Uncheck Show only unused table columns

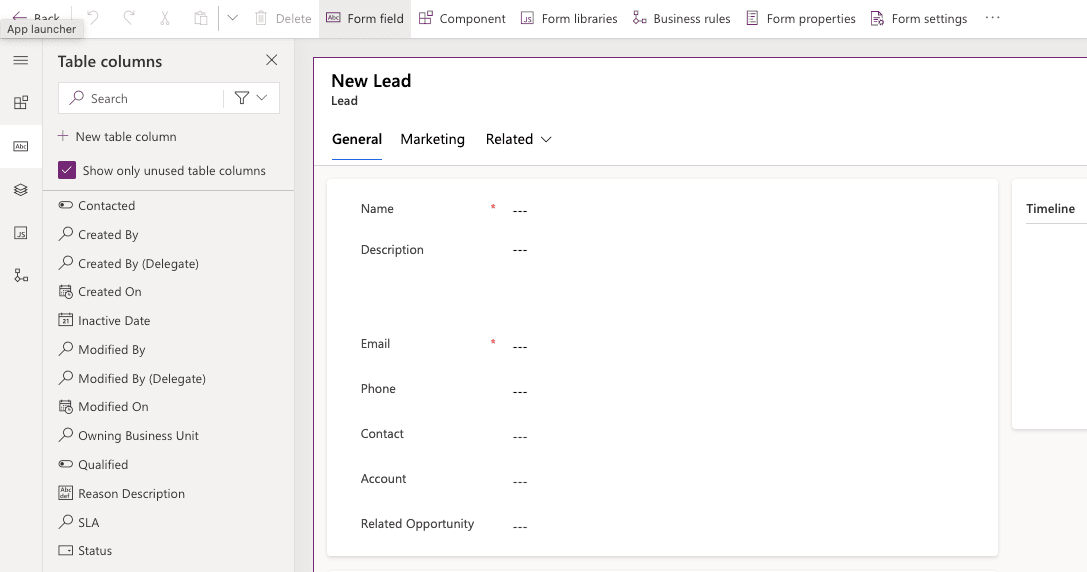pyautogui.click(x=67, y=170)
